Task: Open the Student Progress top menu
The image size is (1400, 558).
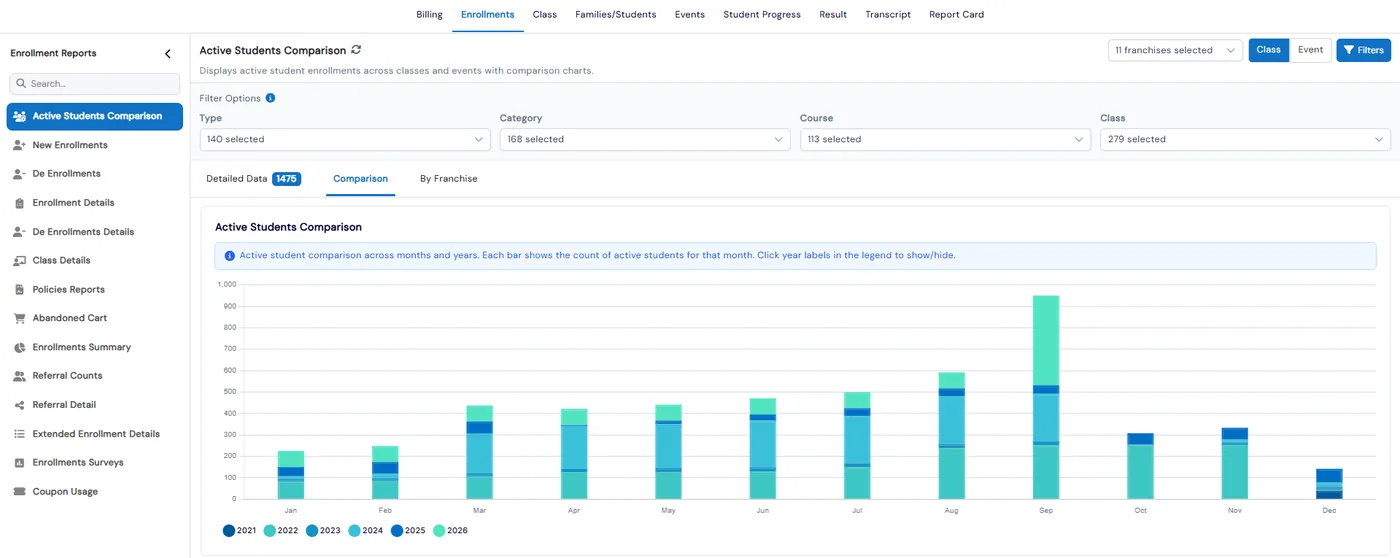Action: (762, 15)
